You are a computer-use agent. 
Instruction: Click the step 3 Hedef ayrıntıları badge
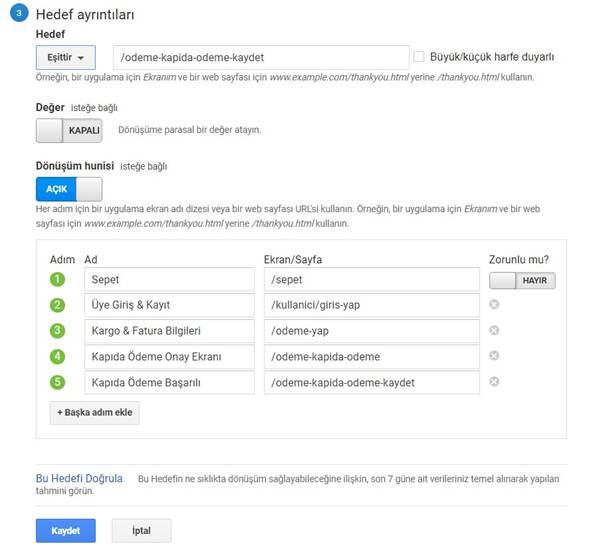(x=20, y=14)
